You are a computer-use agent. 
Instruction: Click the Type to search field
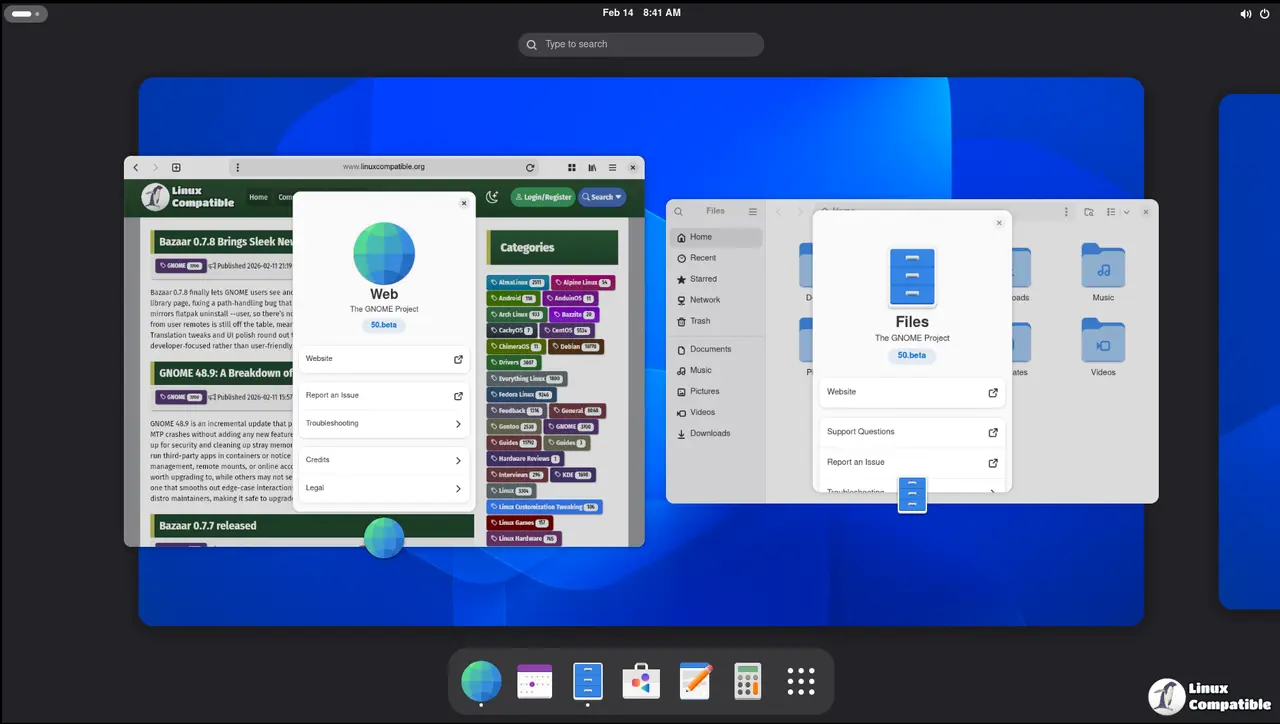point(641,44)
